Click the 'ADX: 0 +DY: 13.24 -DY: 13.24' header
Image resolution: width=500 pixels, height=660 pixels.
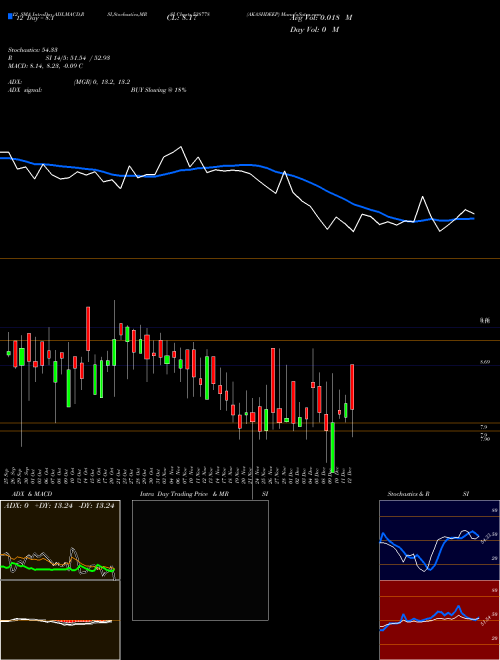(x=59, y=506)
